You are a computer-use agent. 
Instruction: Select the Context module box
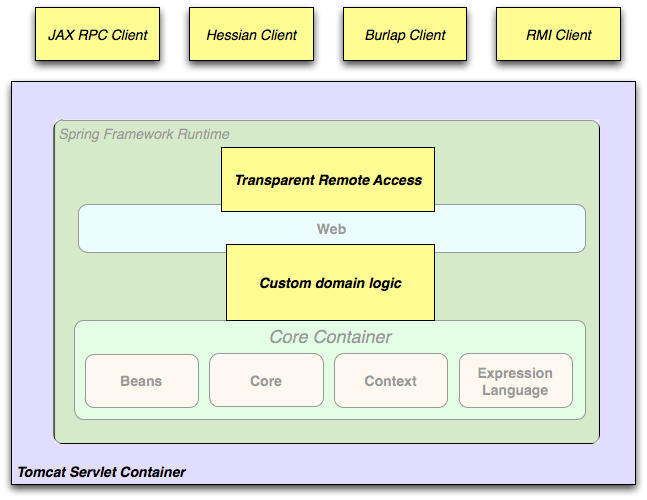(x=391, y=380)
